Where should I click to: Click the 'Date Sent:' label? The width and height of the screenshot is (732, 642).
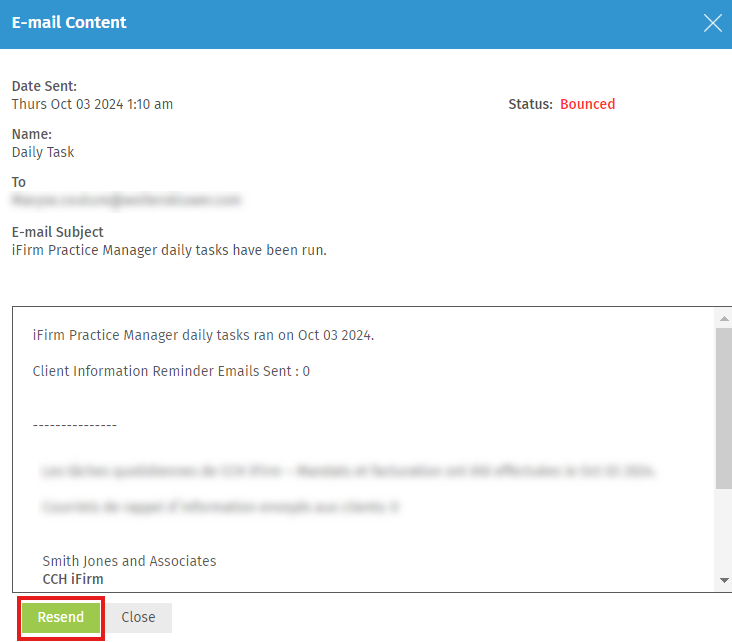[x=44, y=86]
